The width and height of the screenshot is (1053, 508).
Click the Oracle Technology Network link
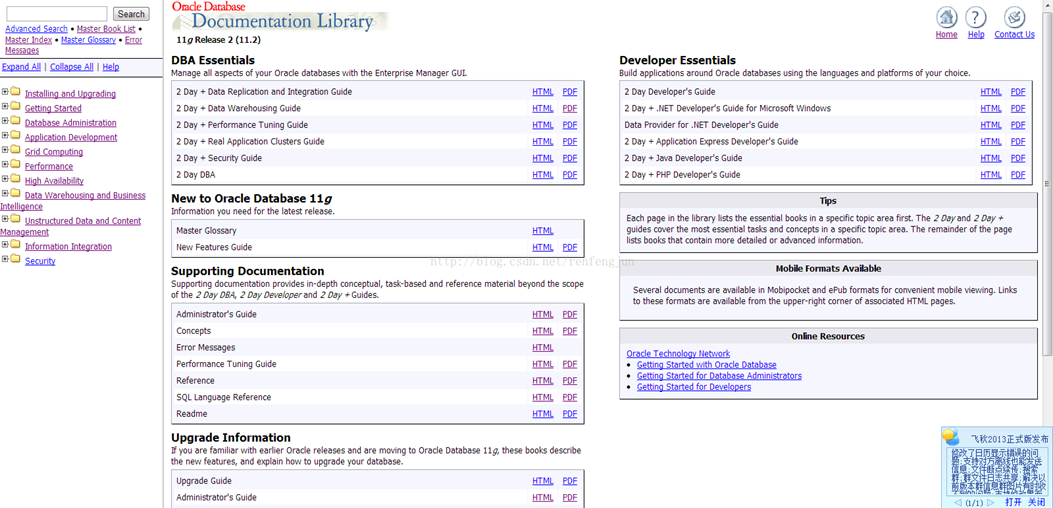pos(678,354)
